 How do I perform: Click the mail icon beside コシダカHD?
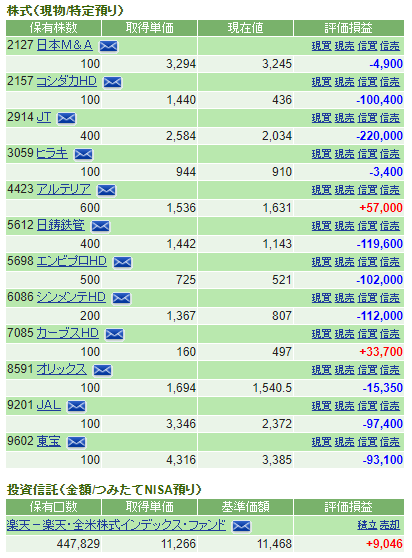tap(112, 82)
